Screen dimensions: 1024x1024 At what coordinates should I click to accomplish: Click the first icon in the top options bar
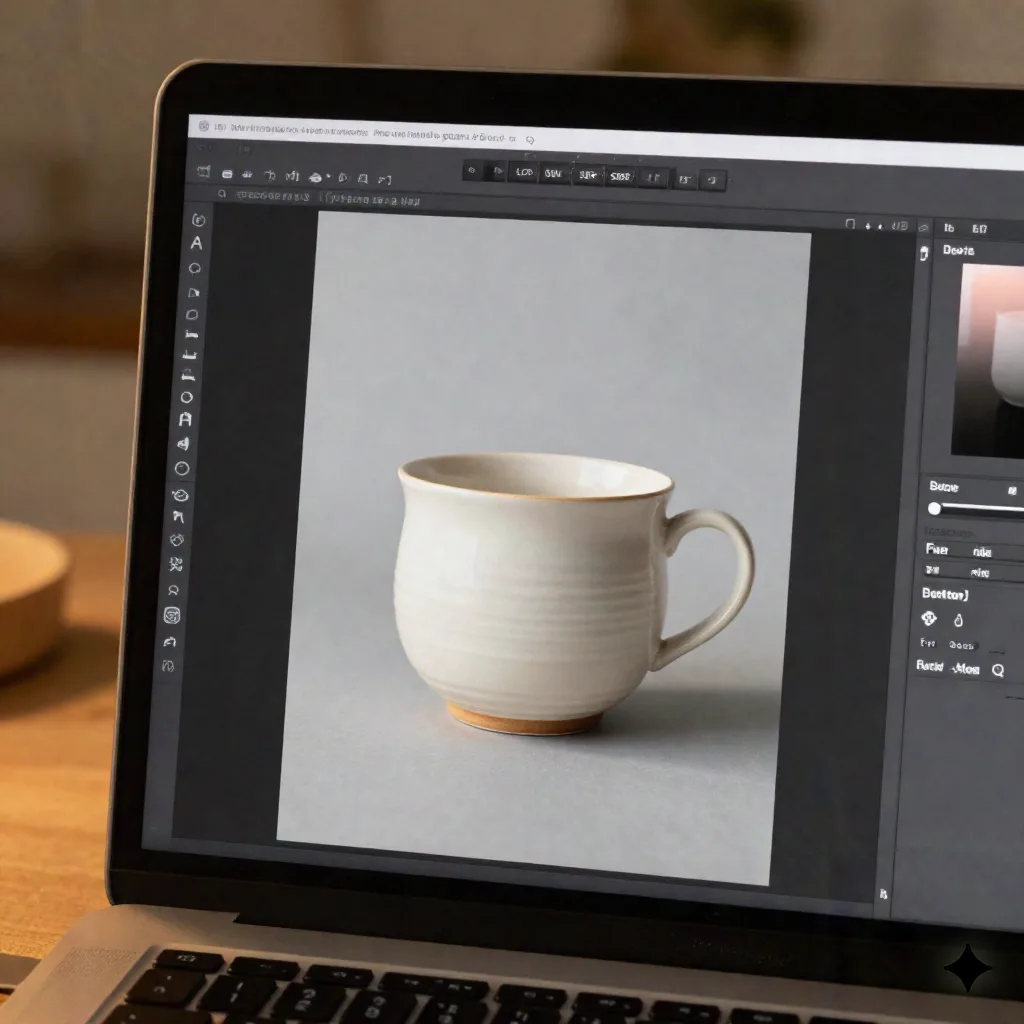click(204, 172)
